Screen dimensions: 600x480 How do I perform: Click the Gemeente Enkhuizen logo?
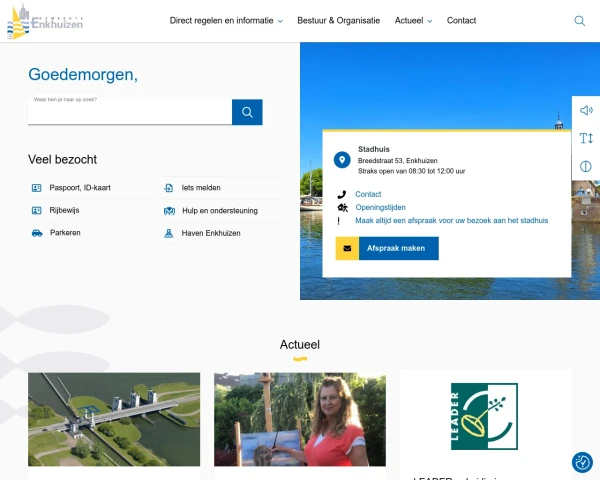click(44, 21)
